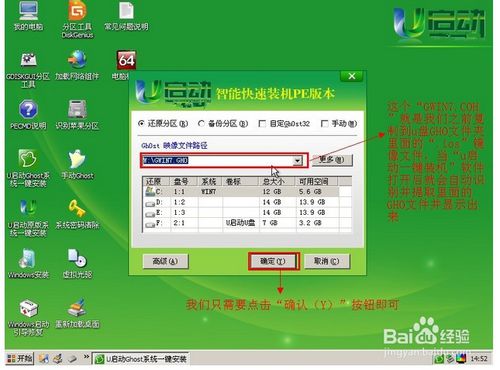Click the 更多(M) button
Screen dimensions: 500x370
[x=331, y=160]
